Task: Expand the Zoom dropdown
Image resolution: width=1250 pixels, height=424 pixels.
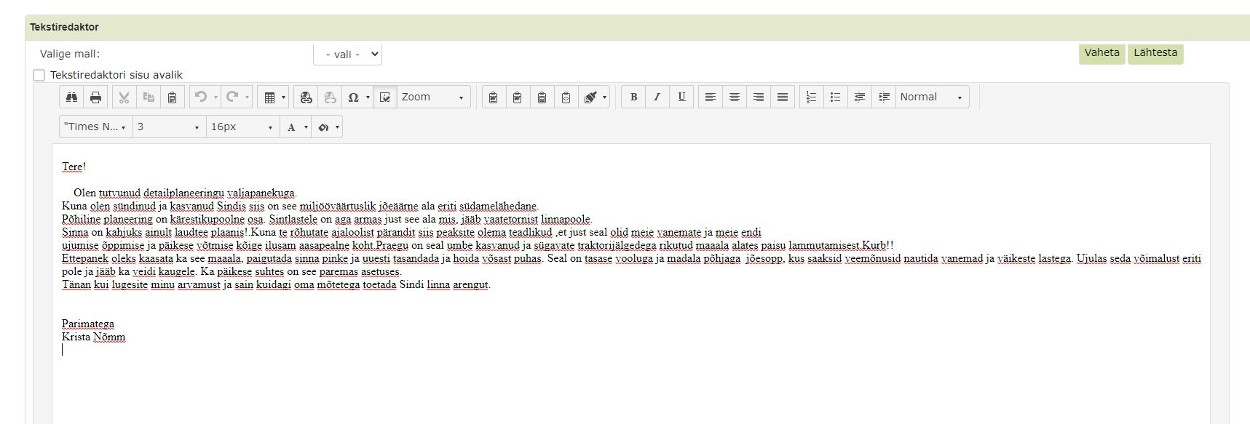Action: pos(434,98)
